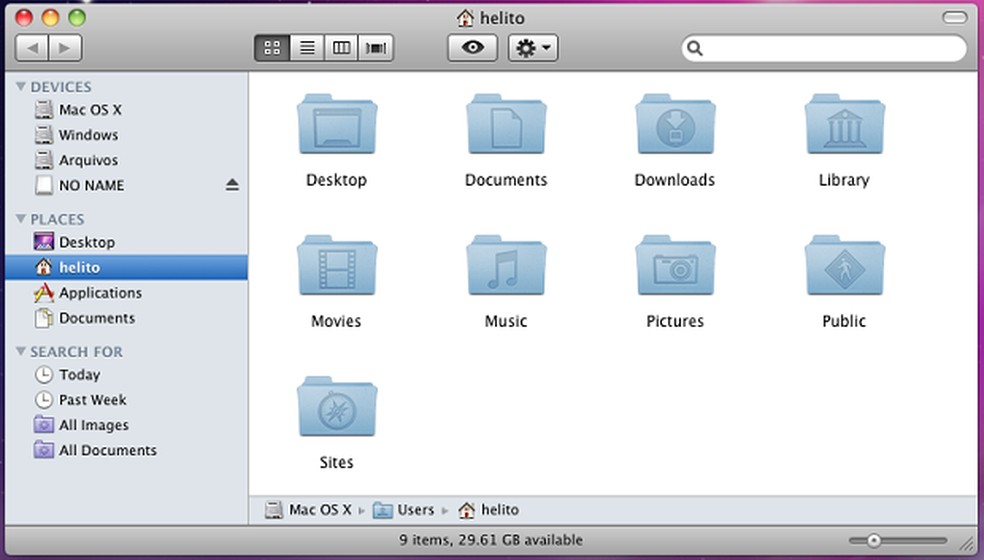Open the Action gear dropdown menu
The width and height of the screenshot is (984, 560).
[x=533, y=48]
